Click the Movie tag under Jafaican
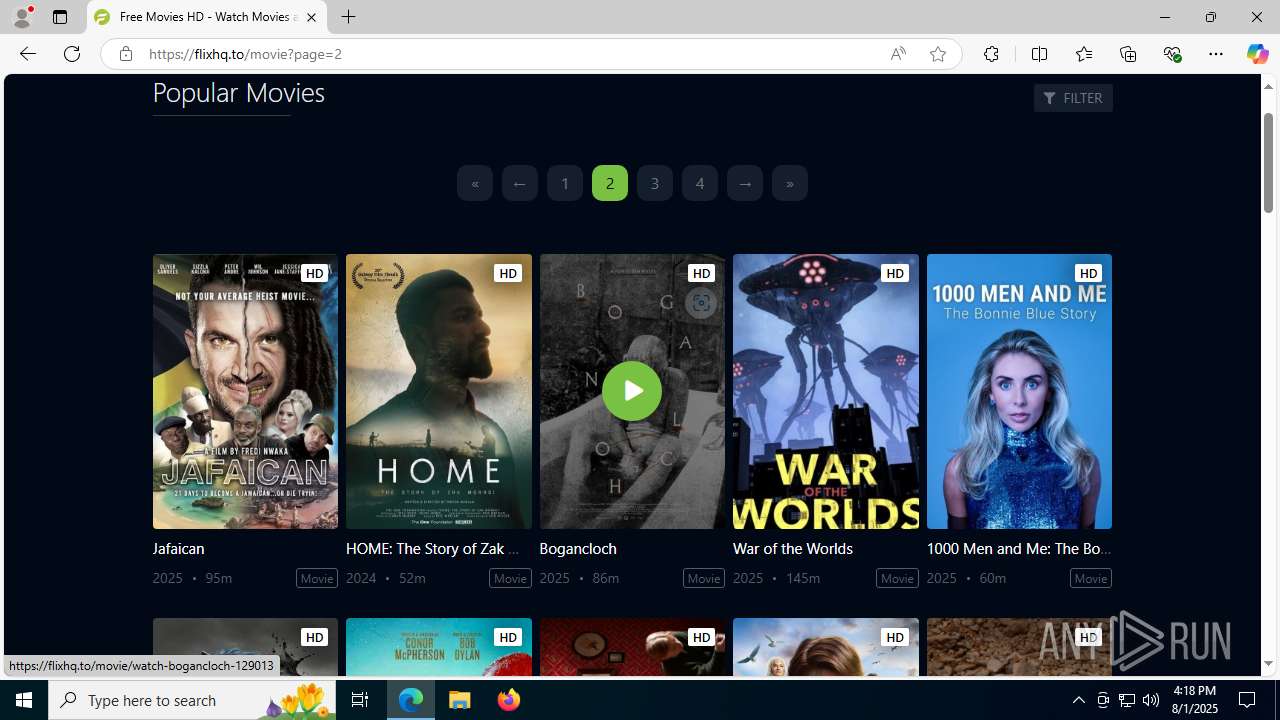 coord(317,578)
